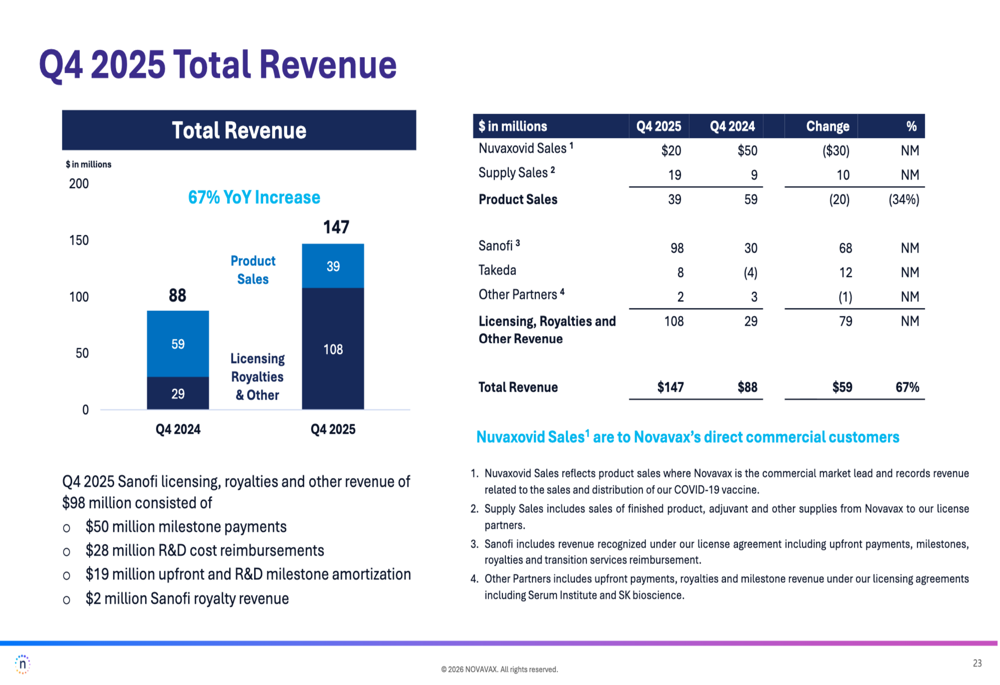Viewport: 1000px width, 685px height.
Task: Select the Q4 2025 Total Revenue slide title
Action: [x=217, y=65]
